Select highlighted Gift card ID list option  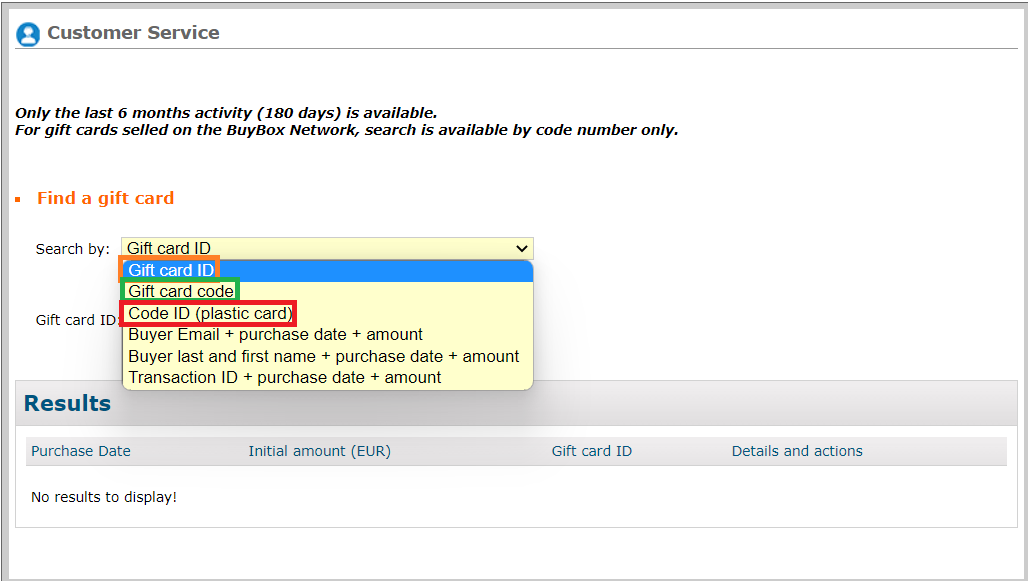(171, 271)
